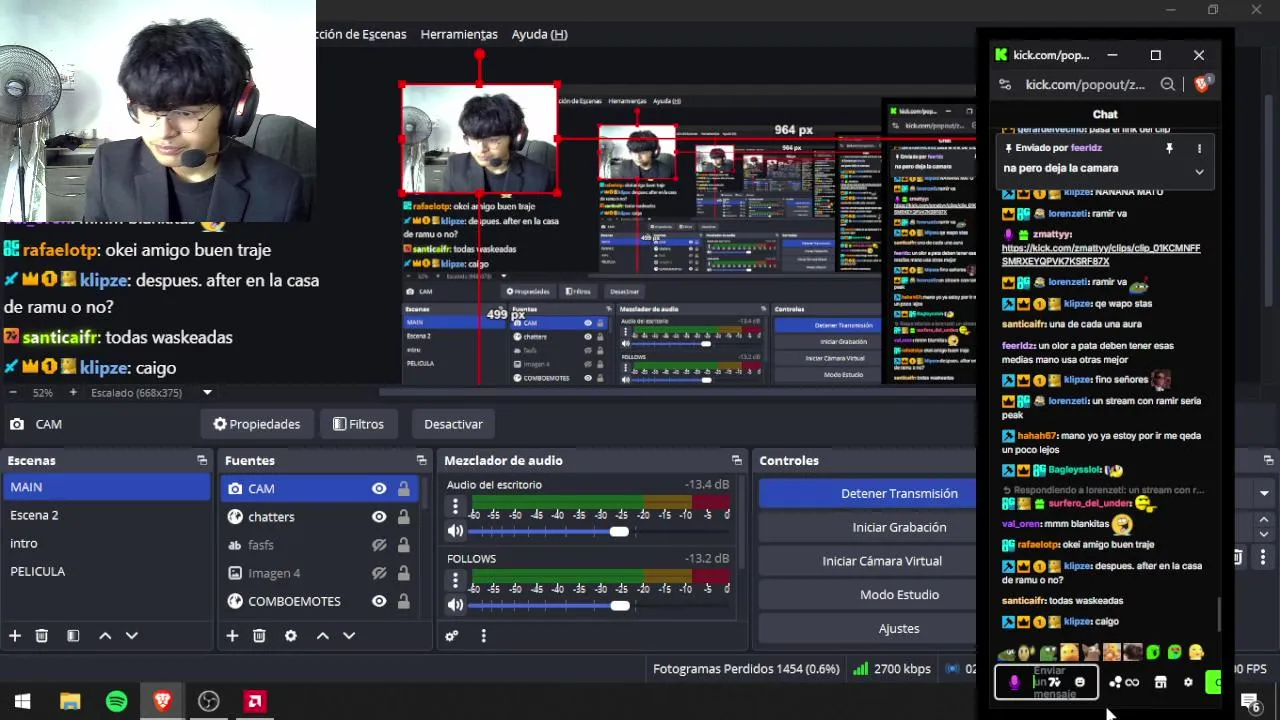This screenshot has width=1280, height=720.
Task: Undock the Escenas panel
Action: point(202,460)
